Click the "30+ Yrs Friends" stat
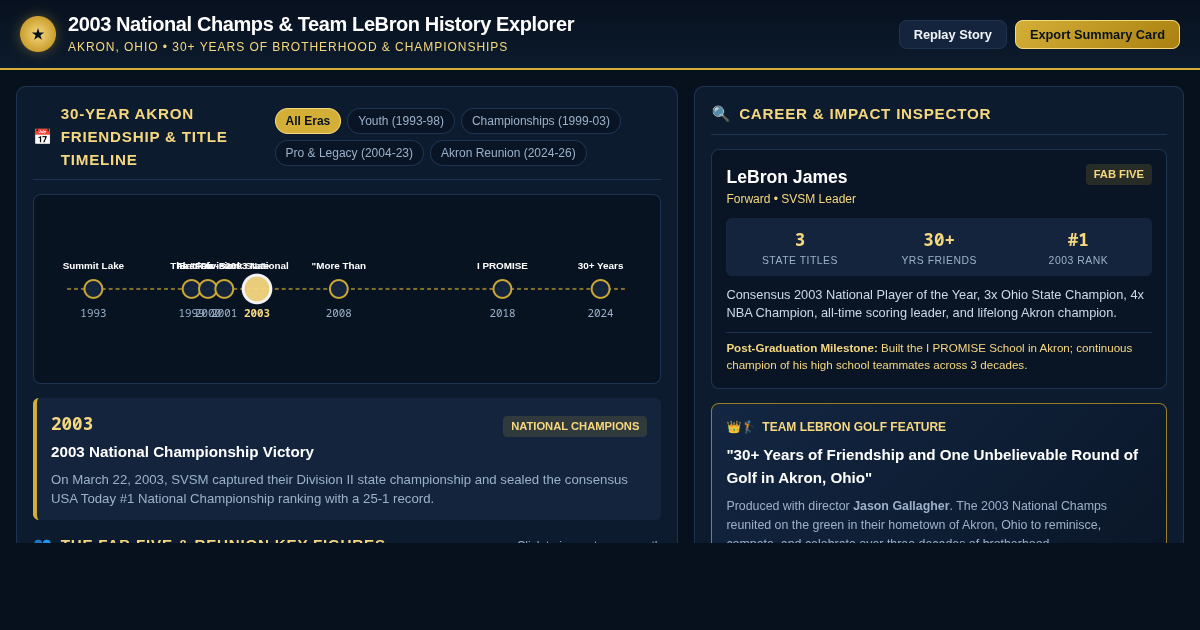Image resolution: width=1200 pixels, height=630 pixels. [x=939, y=248]
